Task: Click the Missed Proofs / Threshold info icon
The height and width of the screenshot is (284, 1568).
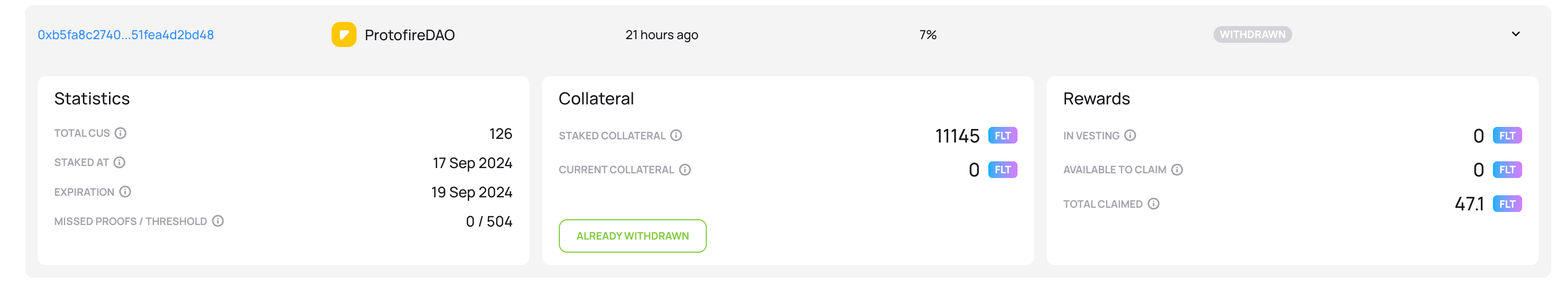Action: point(218,221)
